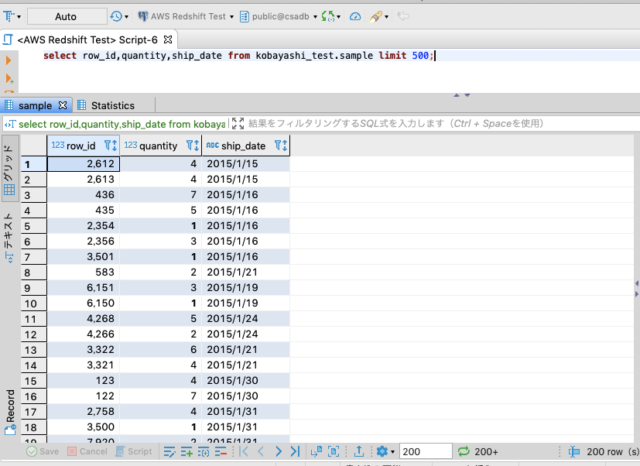Click the fetch next page icon
Screen dimensions: 640x466
pyautogui.click(x=316, y=451)
